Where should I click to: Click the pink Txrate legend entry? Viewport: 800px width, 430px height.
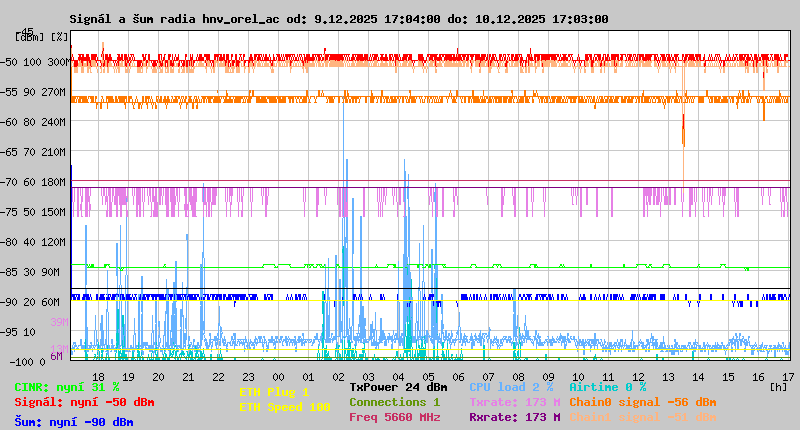click(x=514, y=402)
